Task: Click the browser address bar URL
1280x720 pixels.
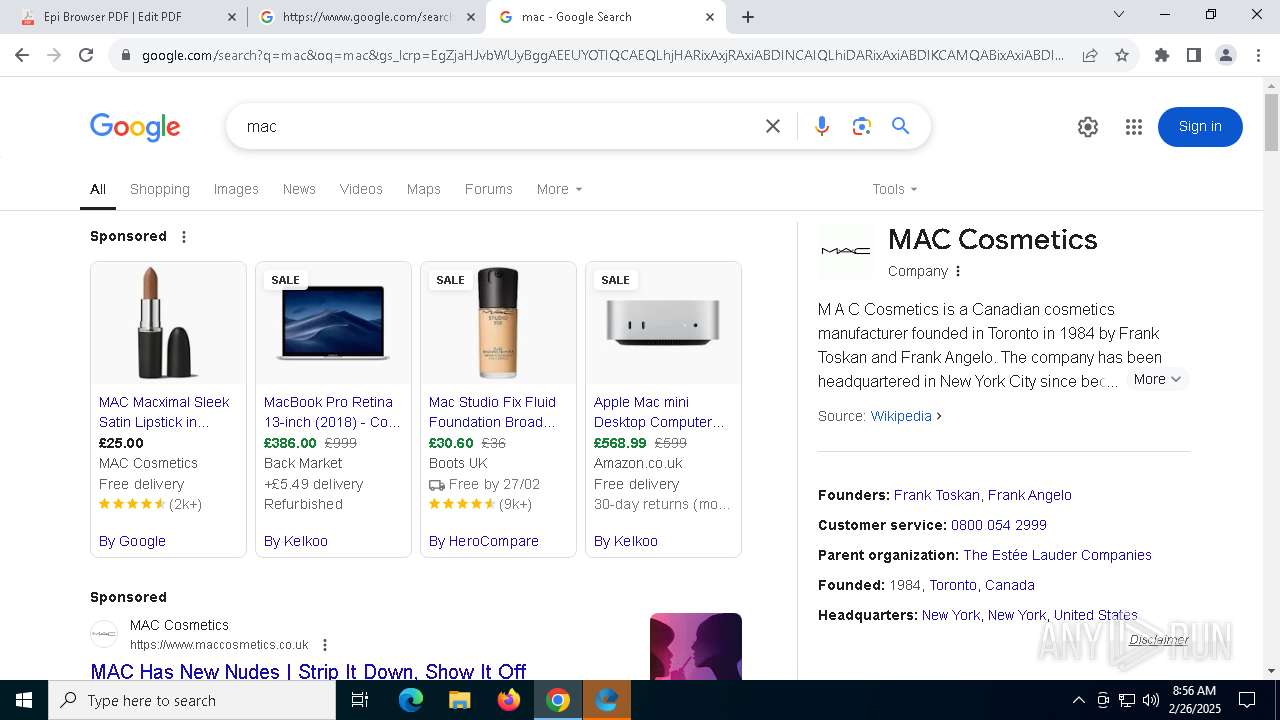Action: [603, 55]
